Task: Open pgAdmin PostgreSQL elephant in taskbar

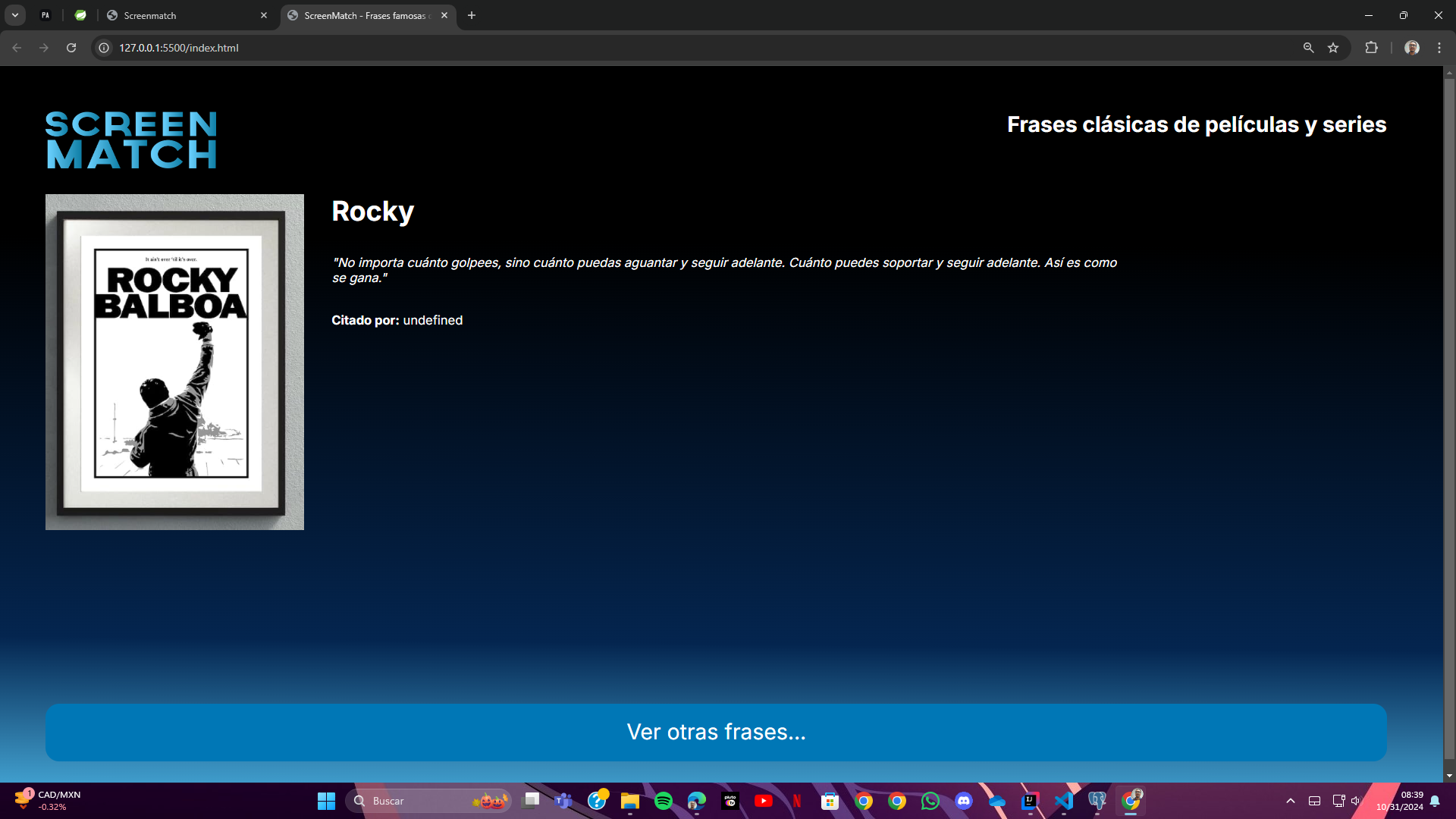Action: click(x=1097, y=801)
